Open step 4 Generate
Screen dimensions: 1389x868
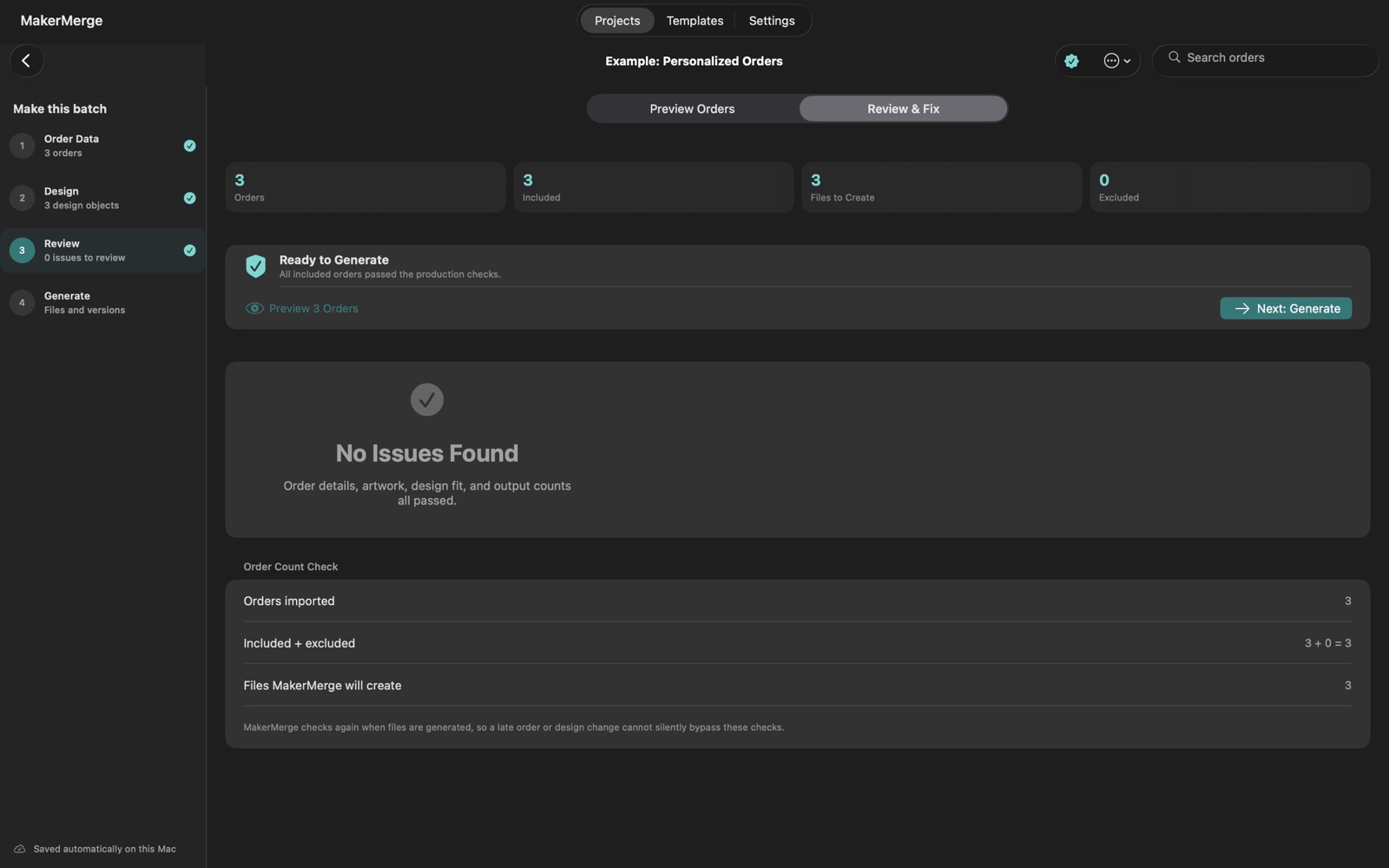coord(102,303)
